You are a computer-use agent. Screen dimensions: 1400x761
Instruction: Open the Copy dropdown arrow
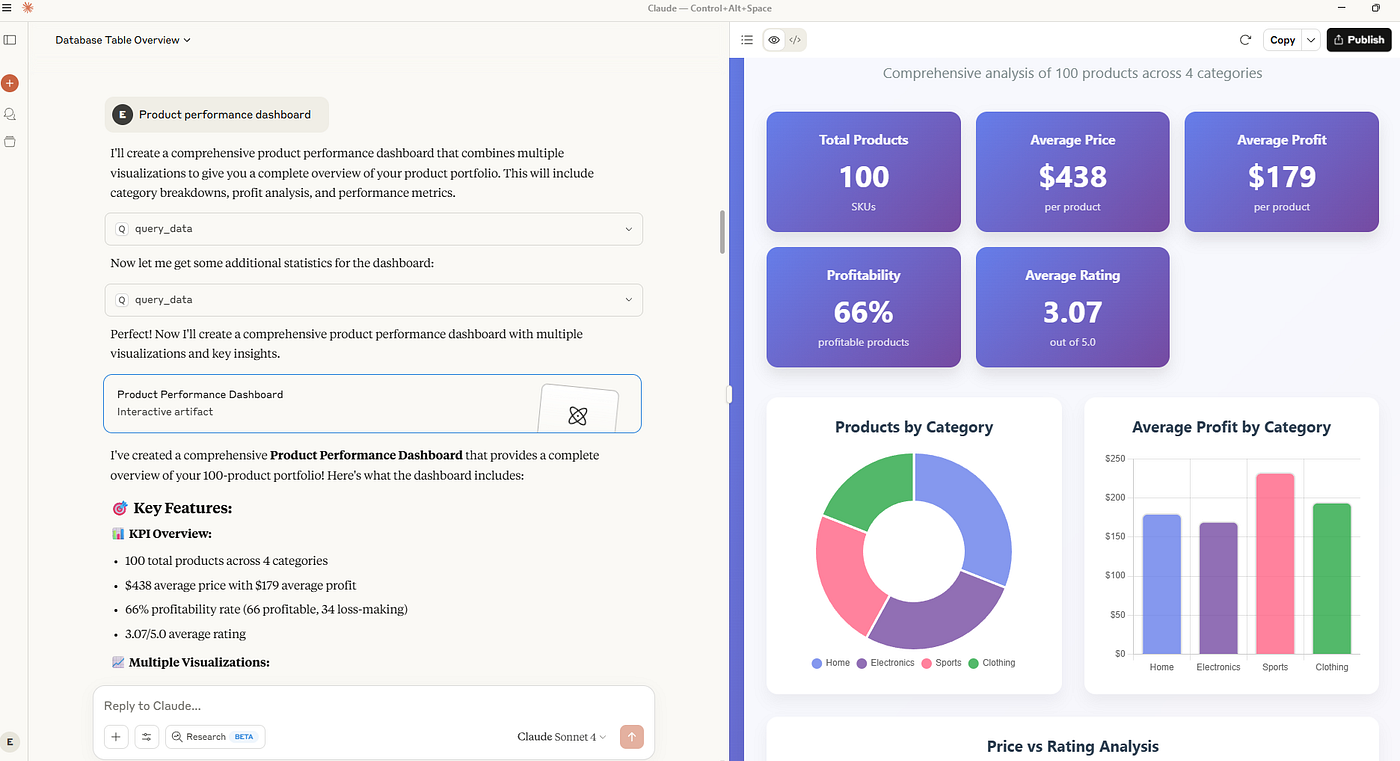tap(1311, 40)
